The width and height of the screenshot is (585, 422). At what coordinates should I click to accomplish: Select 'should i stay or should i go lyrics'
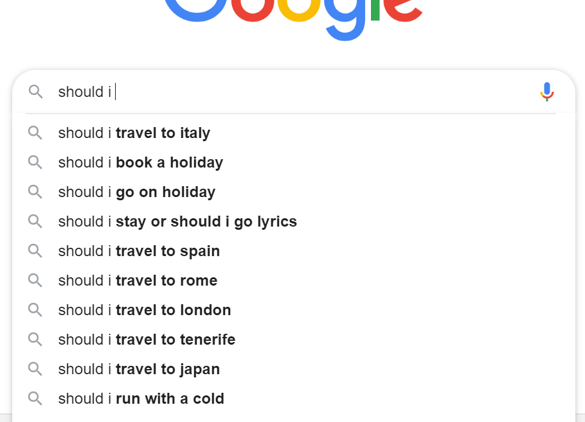click(294, 221)
